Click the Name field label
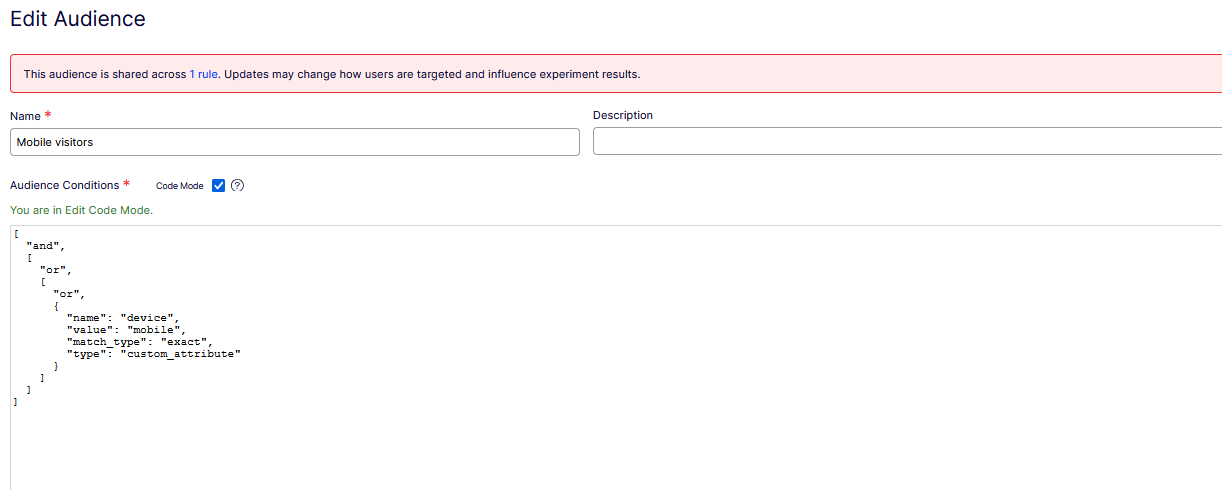1222x490 pixels. pyautogui.click(x=25, y=116)
